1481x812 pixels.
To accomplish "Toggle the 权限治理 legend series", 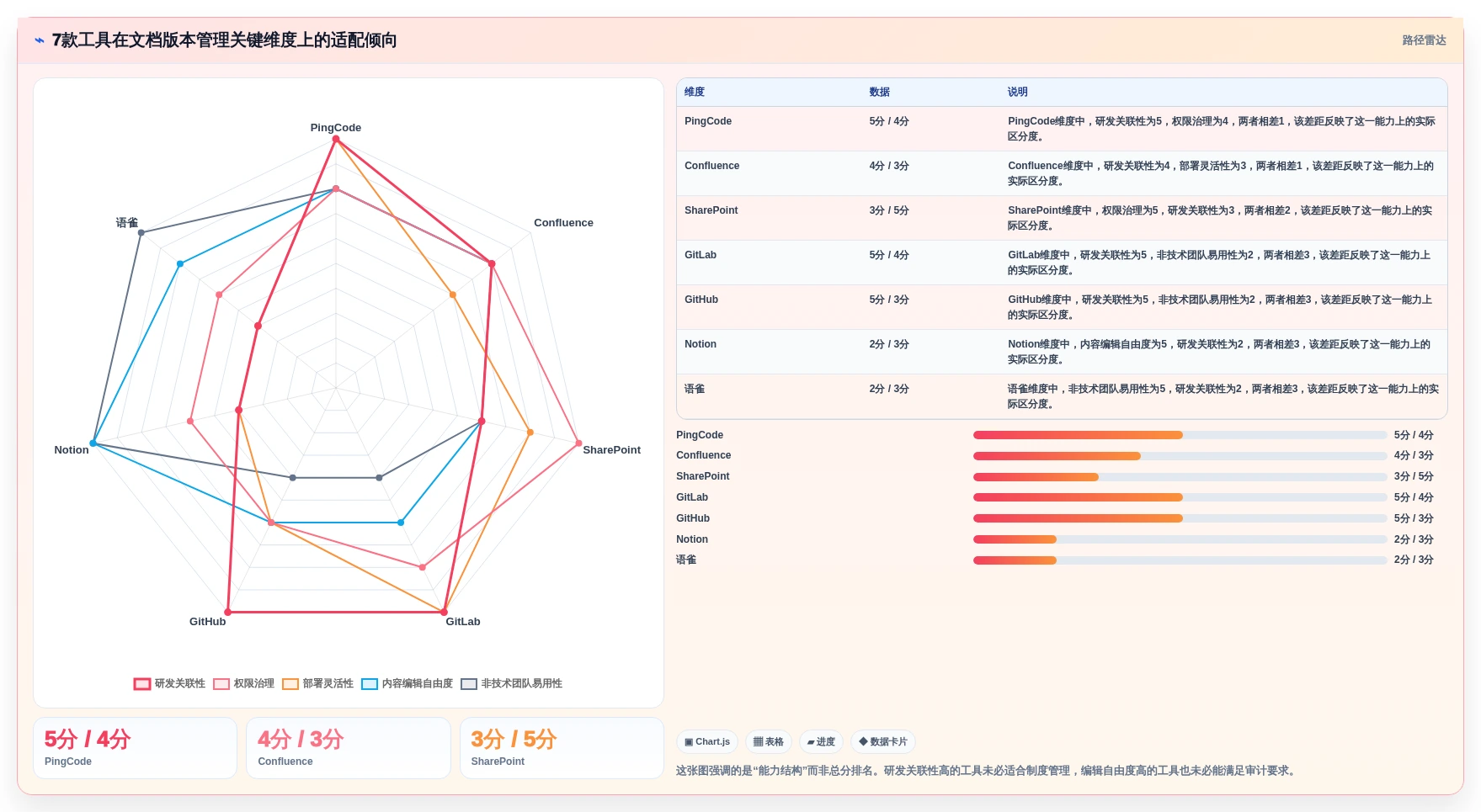I will pyautogui.click(x=244, y=683).
